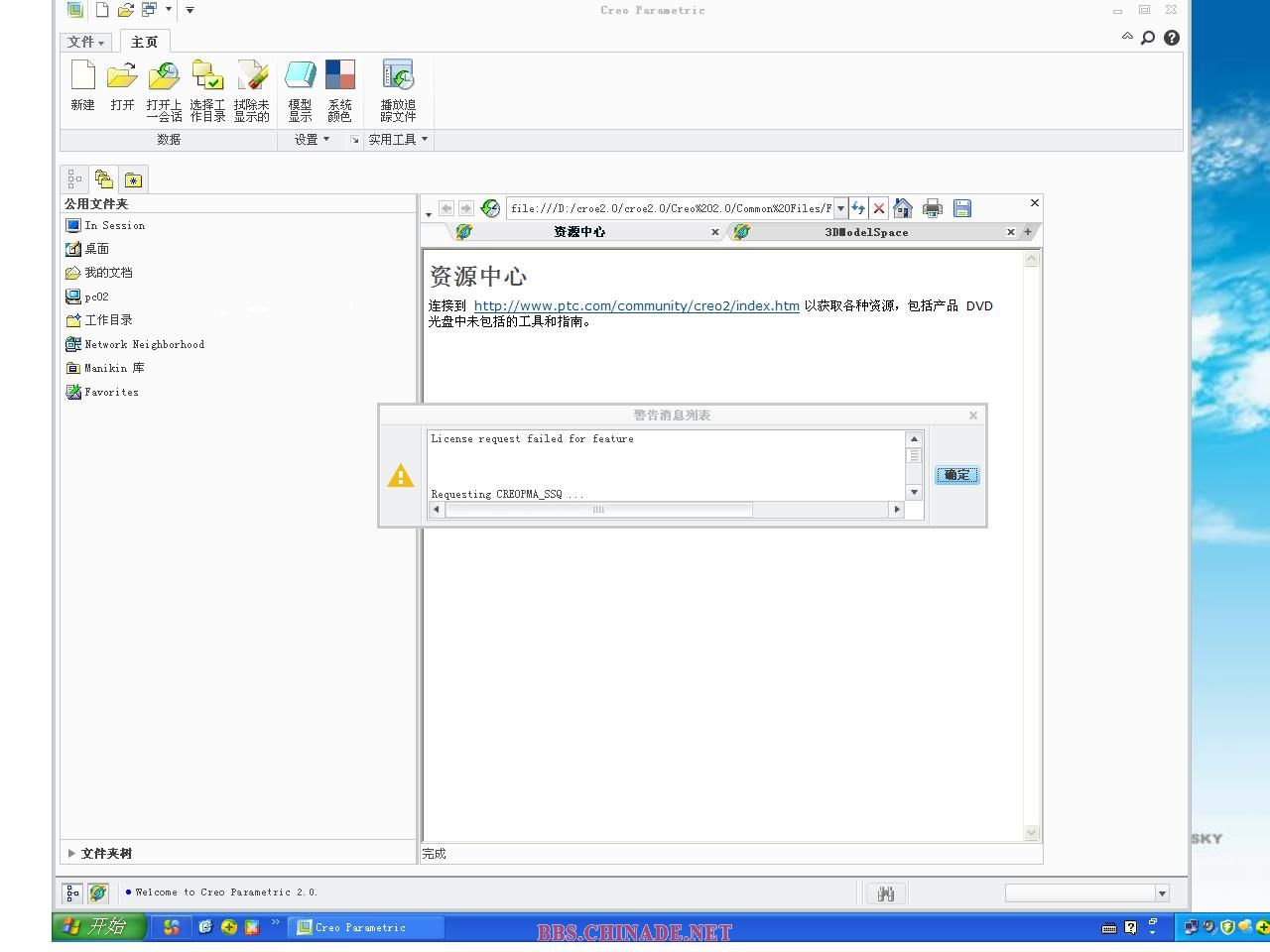Open windows list dropdown arrow in quick access
The width and height of the screenshot is (1270, 952).
[x=168, y=10]
